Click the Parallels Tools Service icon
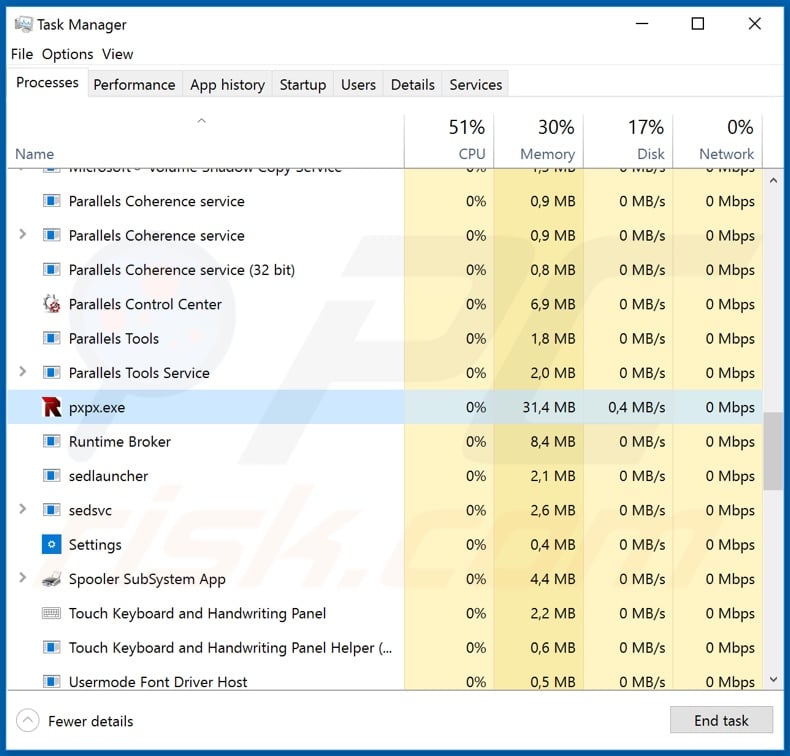This screenshot has width=790, height=756. pyautogui.click(x=51, y=373)
